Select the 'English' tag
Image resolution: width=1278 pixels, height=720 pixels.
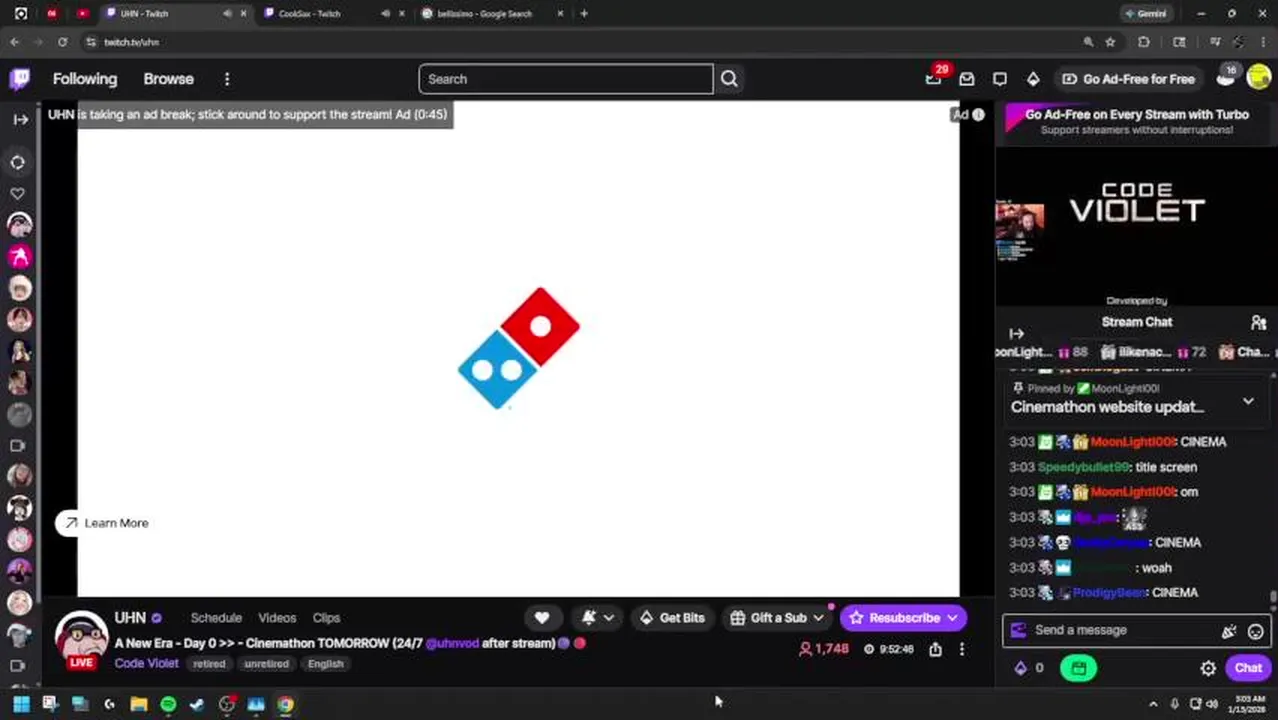tap(325, 664)
